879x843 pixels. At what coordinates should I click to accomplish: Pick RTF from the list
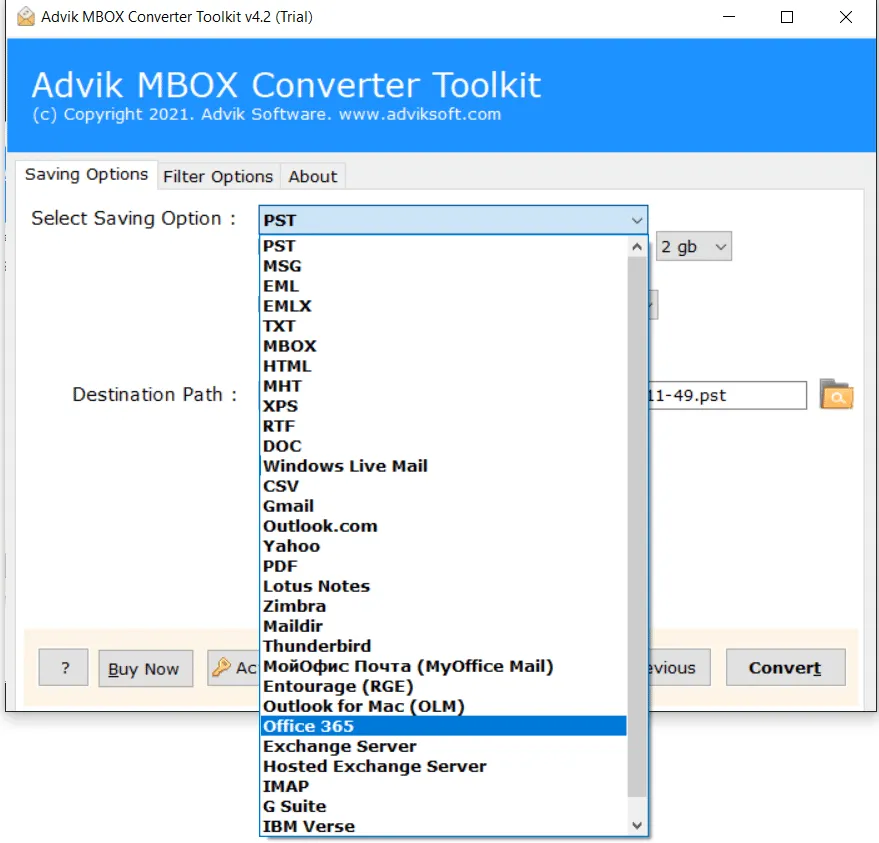click(x=443, y=426)
